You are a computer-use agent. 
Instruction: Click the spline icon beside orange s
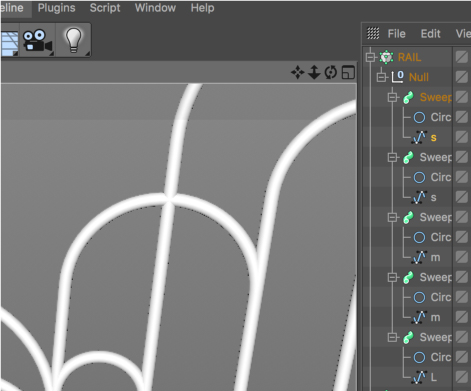click(419, 137)
